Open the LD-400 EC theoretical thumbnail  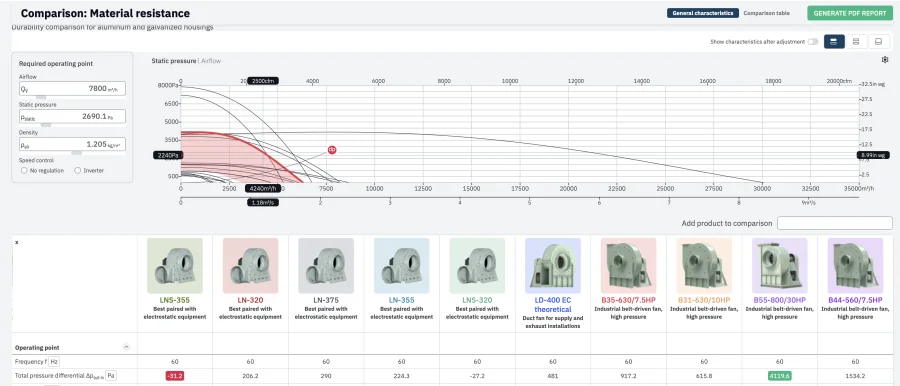pyautogui.click(x=553, y=265)
